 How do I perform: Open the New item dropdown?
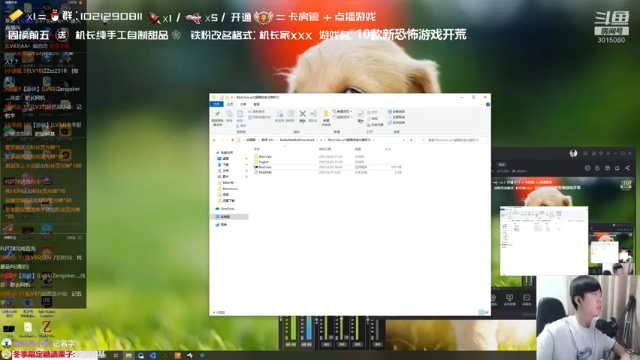(x=342, y=111)
